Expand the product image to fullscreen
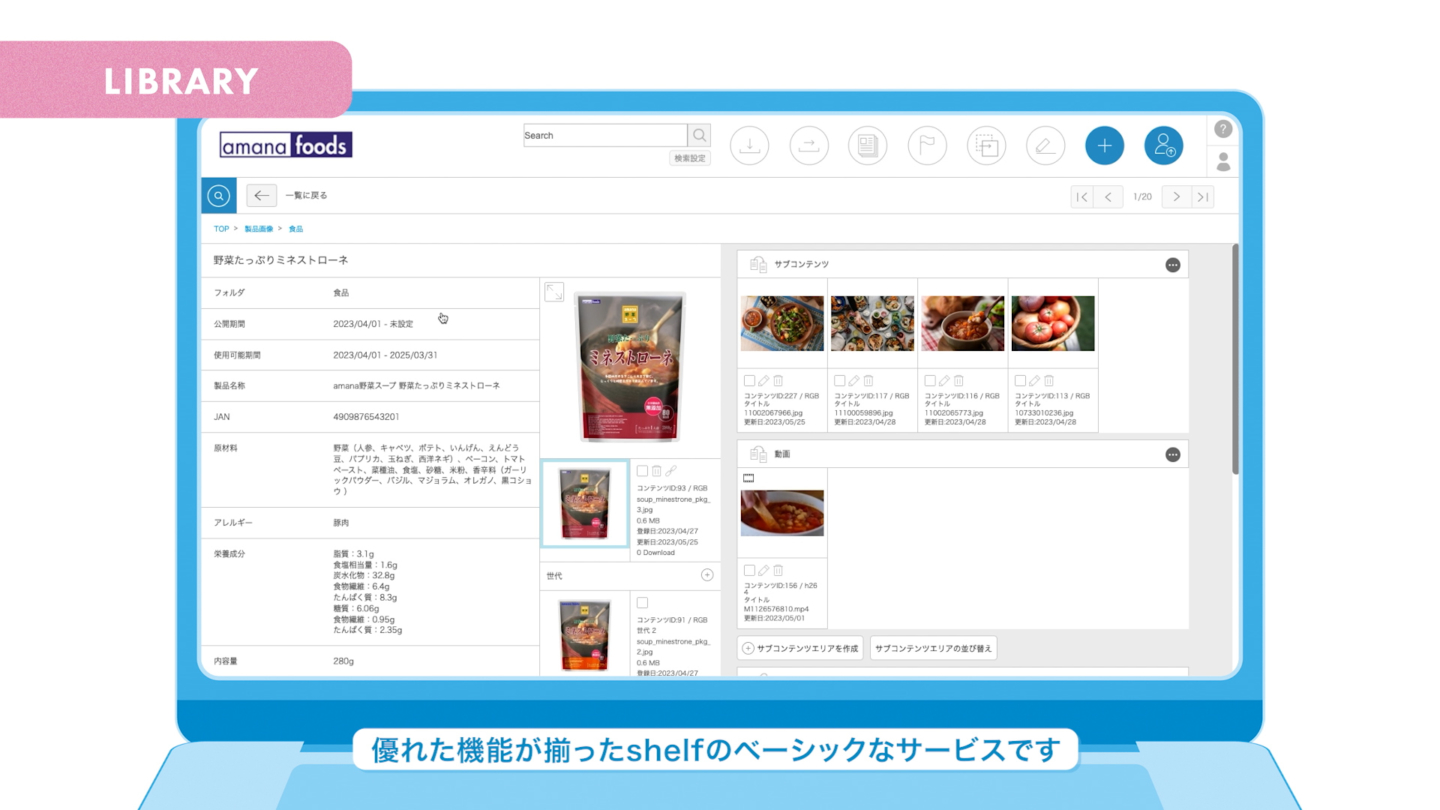 click(x=554, y=292)
